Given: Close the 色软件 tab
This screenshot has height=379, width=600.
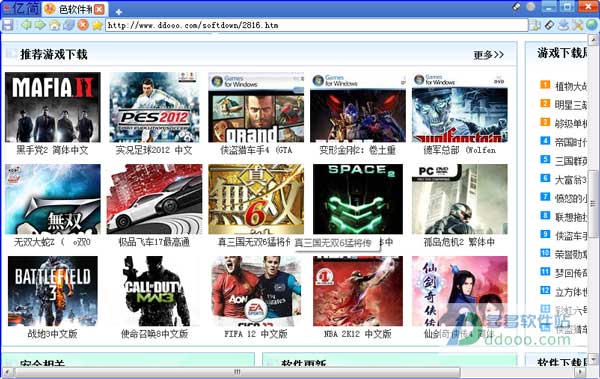Looking at the screenshot, I should point(99,9).
